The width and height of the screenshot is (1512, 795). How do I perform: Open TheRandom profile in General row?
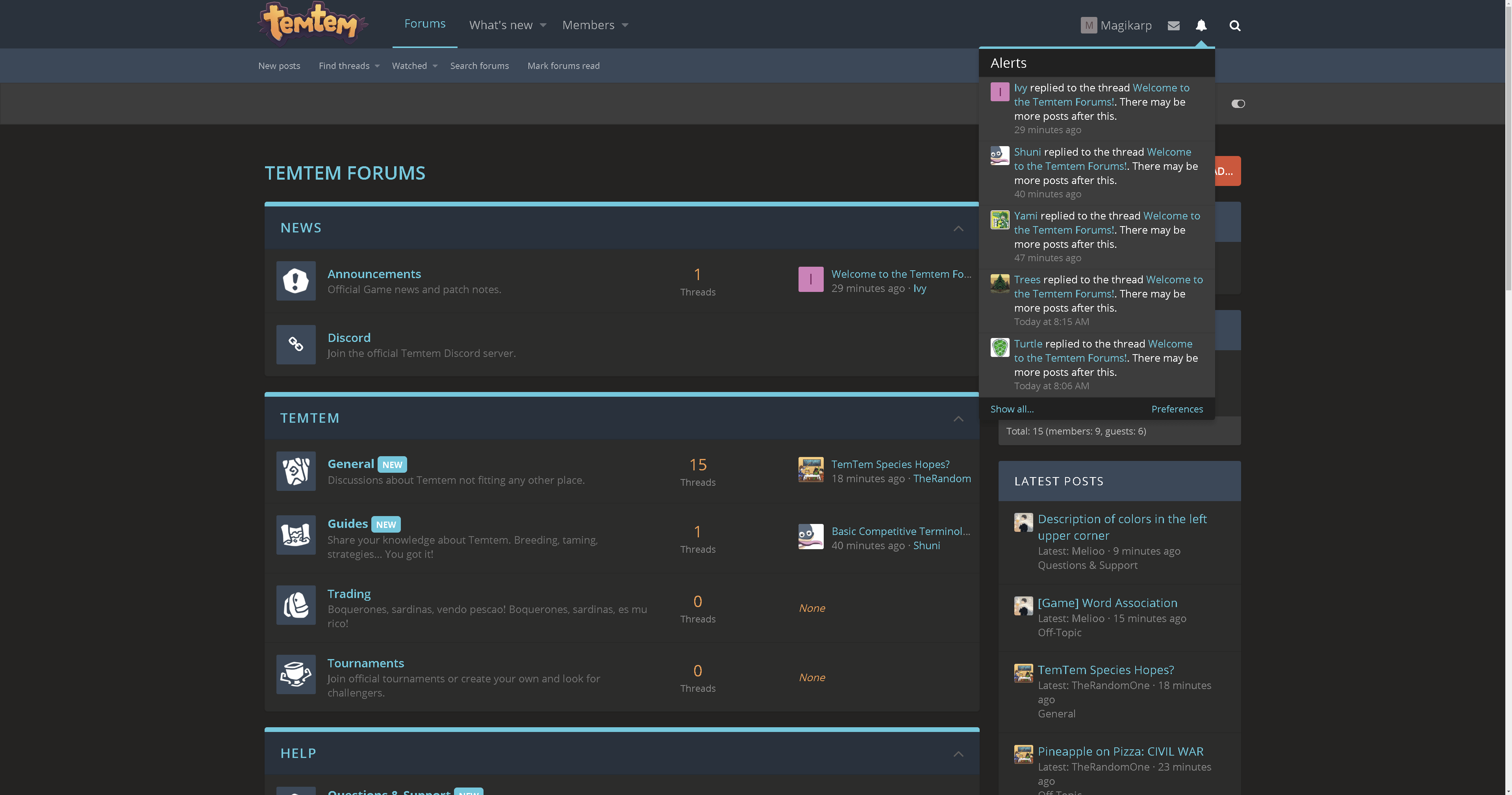[x=942, y=479]
